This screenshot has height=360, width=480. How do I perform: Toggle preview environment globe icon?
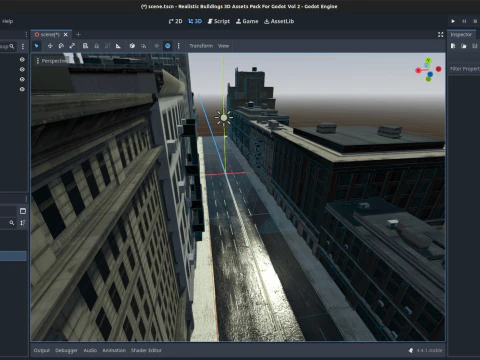(x=168, y=46)
